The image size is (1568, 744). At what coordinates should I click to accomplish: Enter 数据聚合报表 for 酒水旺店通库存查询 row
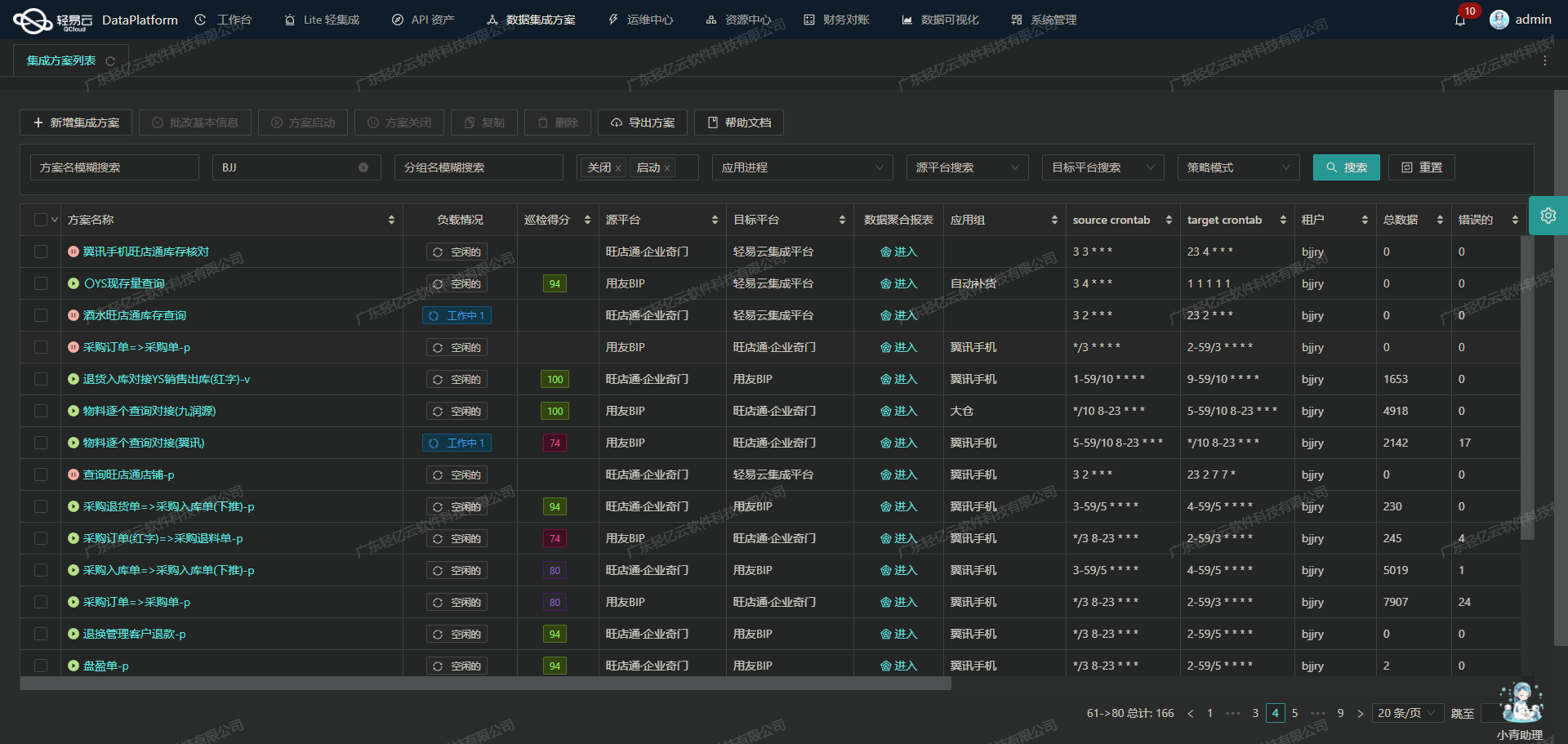point(898,315)
